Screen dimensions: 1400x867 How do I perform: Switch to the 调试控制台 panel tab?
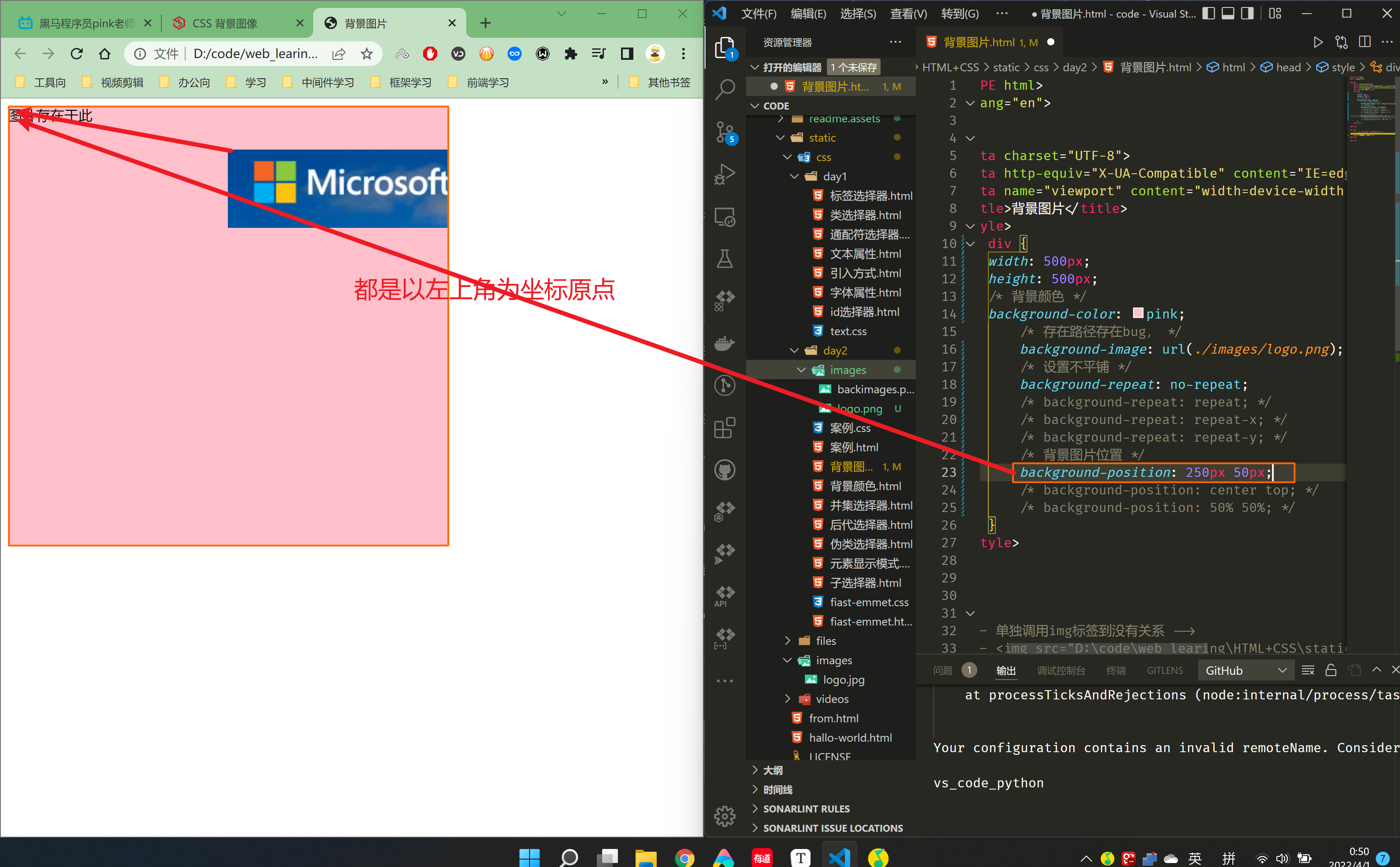coord(1060,670)
